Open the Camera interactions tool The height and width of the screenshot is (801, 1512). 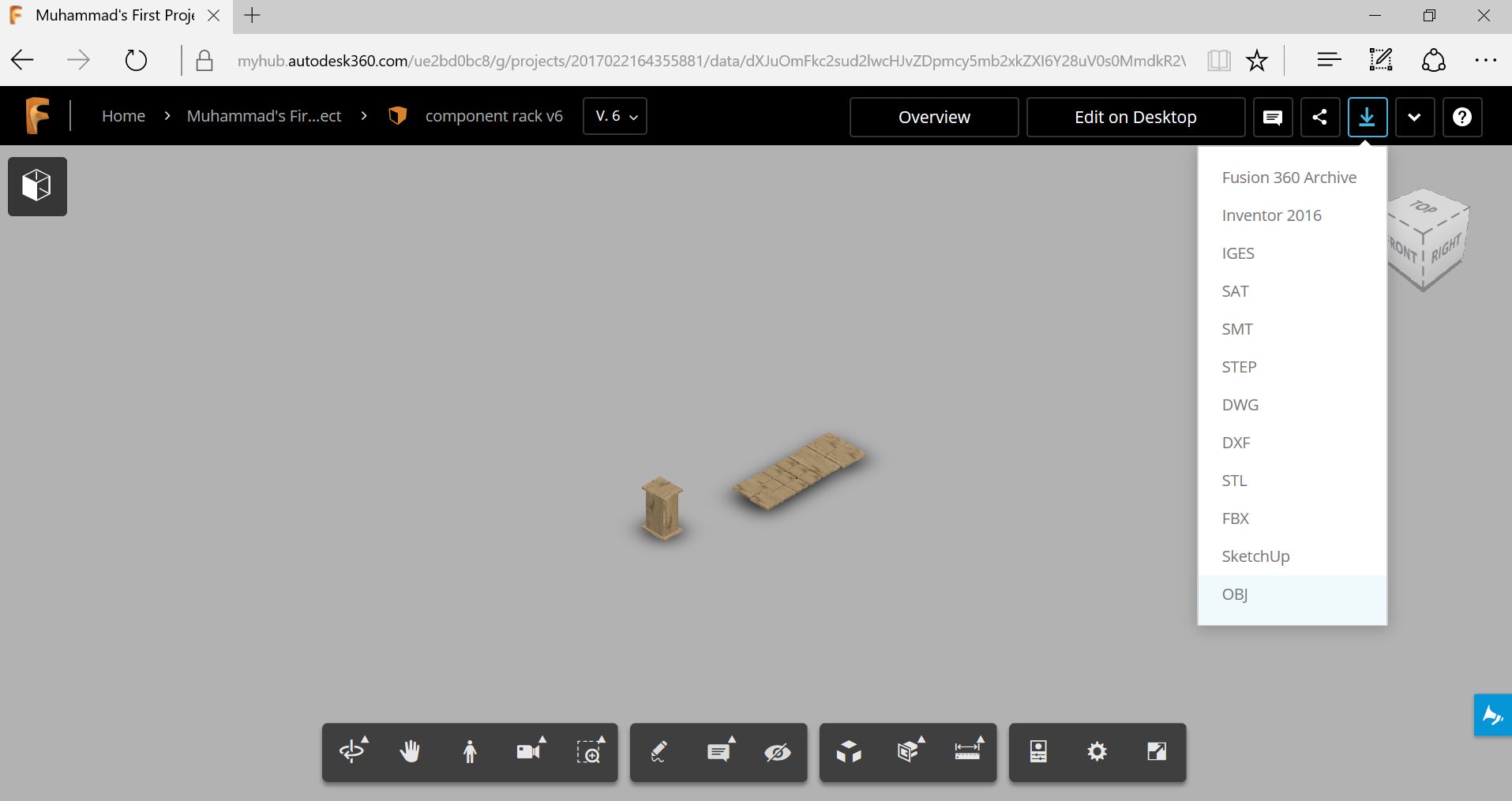pos(530,751)
